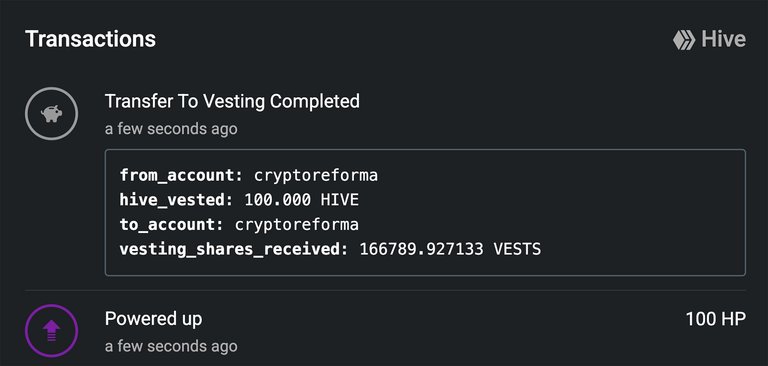Image resolution: width=768 pixels, height=366 pixels.
Task: Click the to_account cryptoreforma value
Action: [297, 224]
